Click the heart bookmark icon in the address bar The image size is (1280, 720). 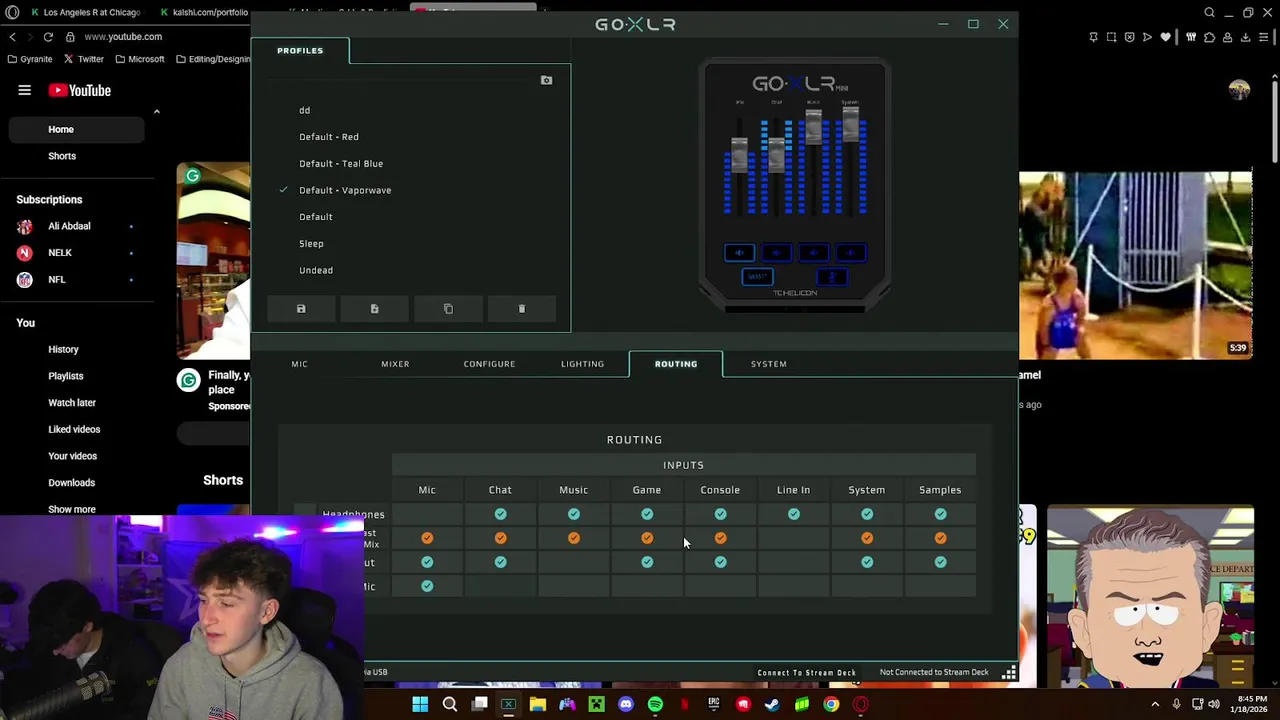tap(1166, 37)
